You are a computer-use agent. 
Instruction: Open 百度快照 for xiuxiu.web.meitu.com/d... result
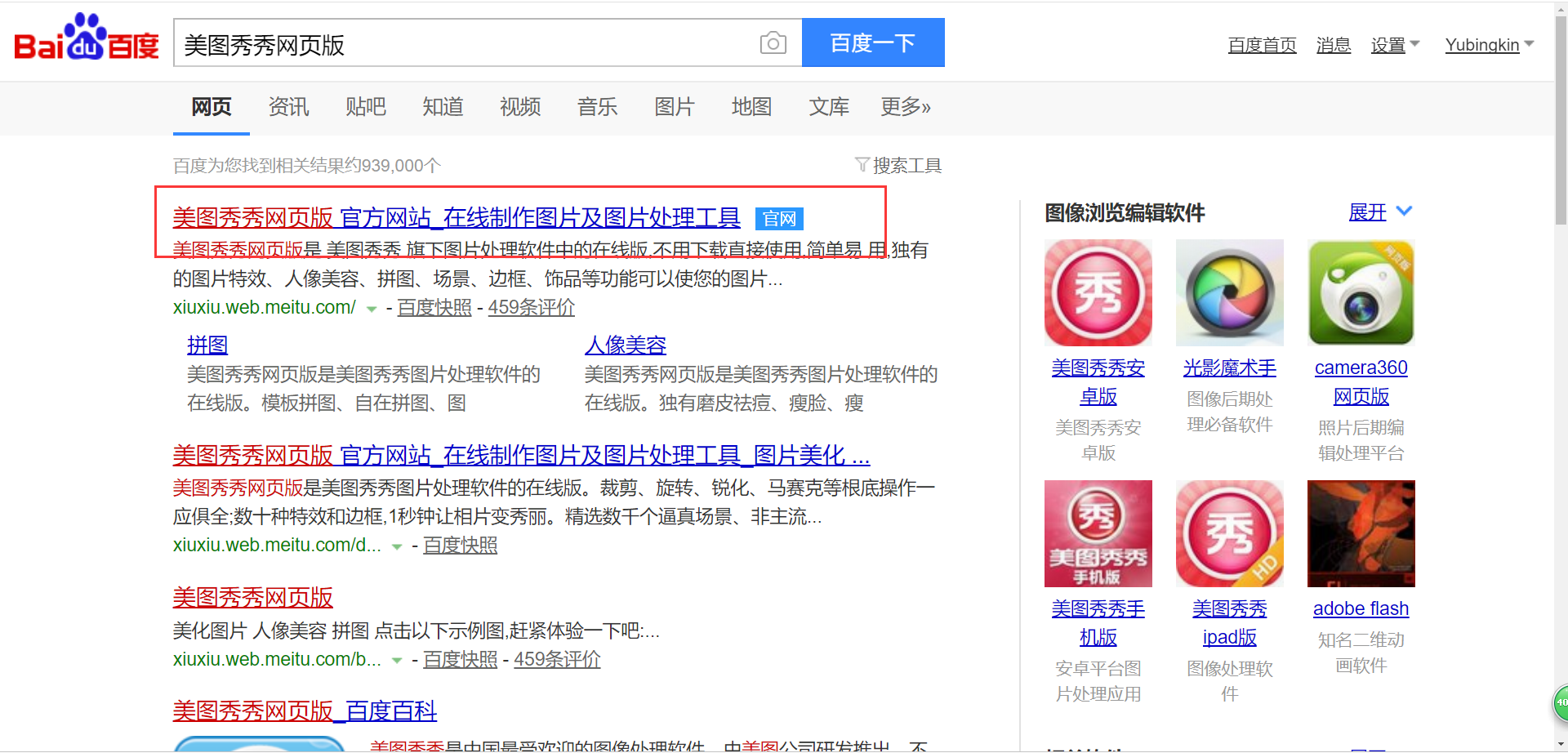[x=460, y=546]
